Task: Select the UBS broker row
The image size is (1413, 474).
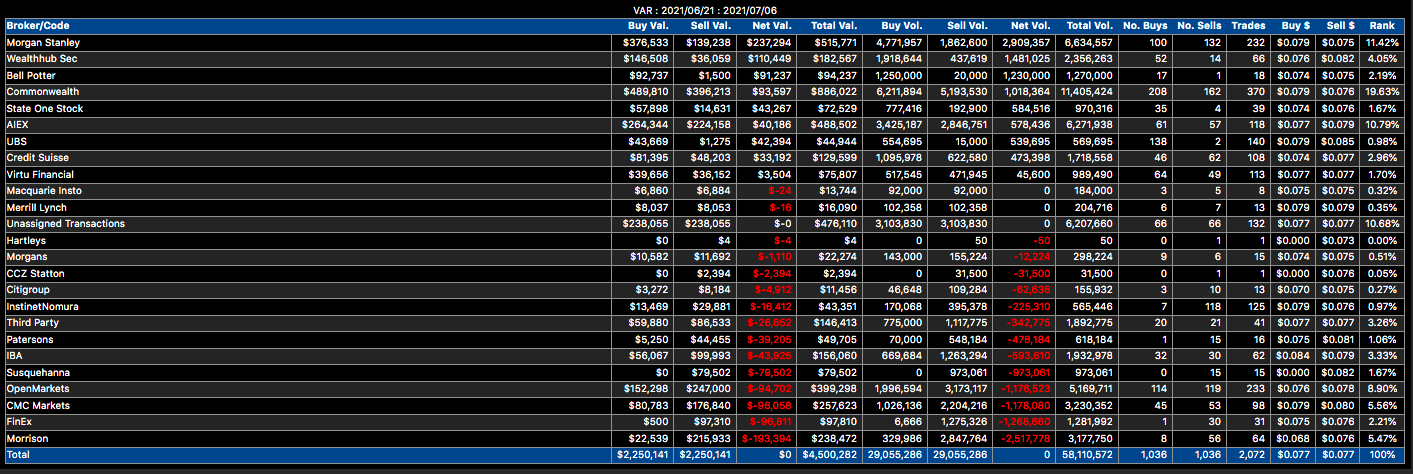Action: (706, 142)
